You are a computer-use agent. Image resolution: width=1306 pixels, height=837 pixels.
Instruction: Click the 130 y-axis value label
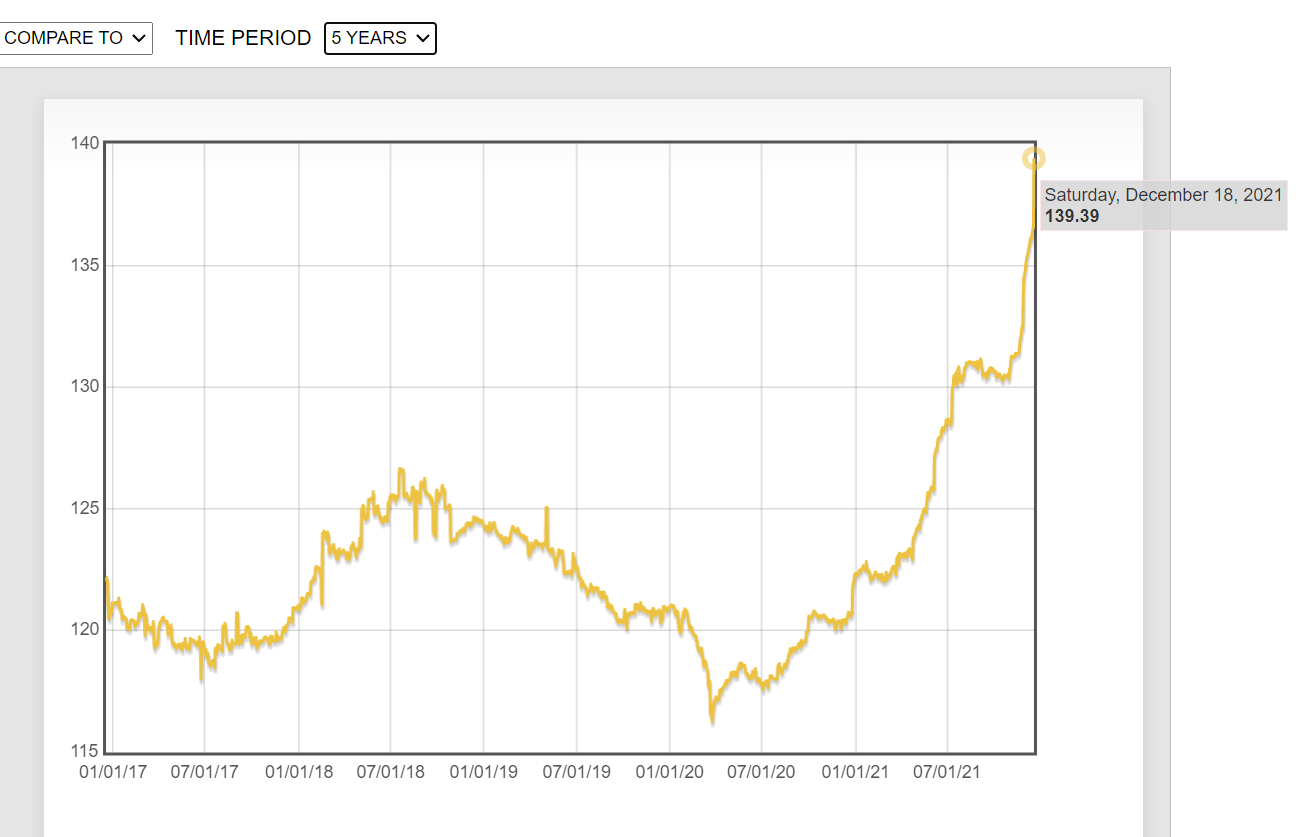[x=85, y=387]
